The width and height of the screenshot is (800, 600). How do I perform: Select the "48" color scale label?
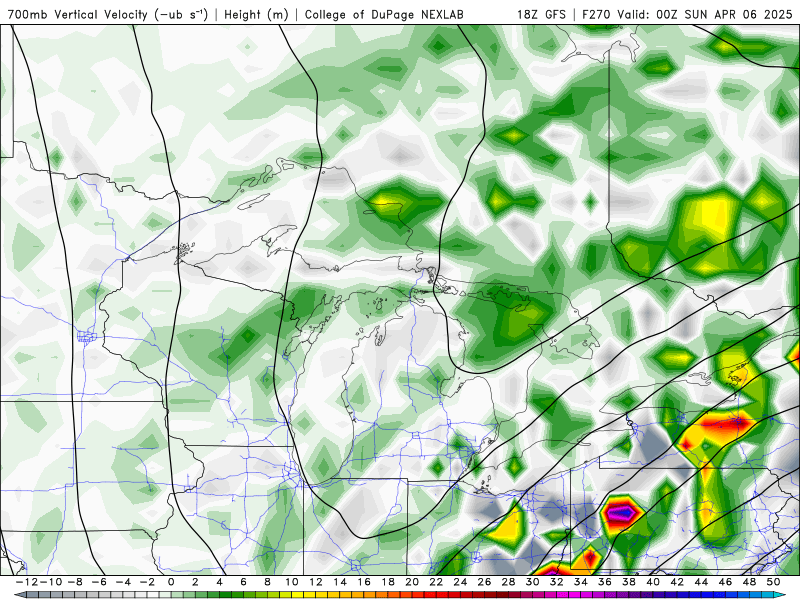[749, 582]
